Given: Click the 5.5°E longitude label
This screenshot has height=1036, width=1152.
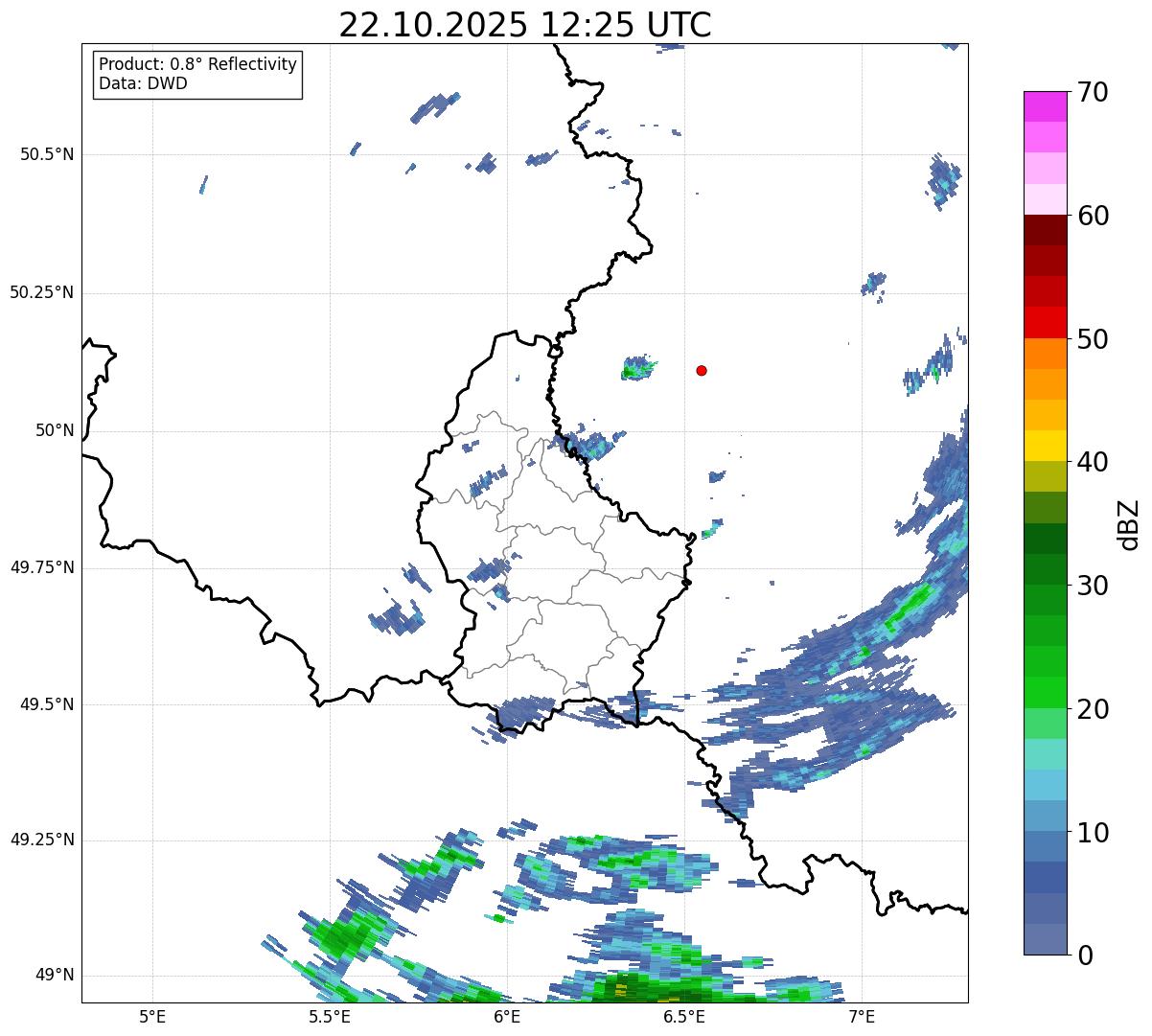Looking at the screenshot, I should (x=330, y=1016).
